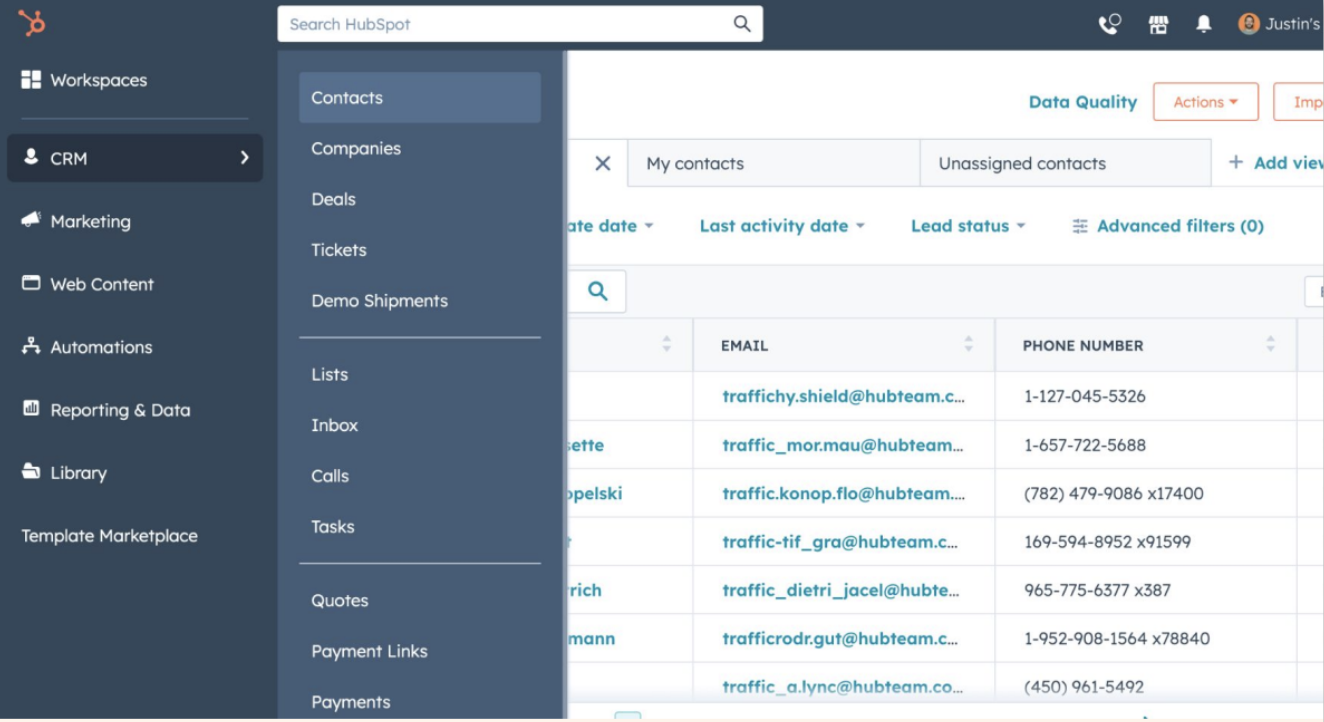The height and width of the screenshot is (722, 1324).
Task: Open the notifications bell
Action: click(1204, 24)
